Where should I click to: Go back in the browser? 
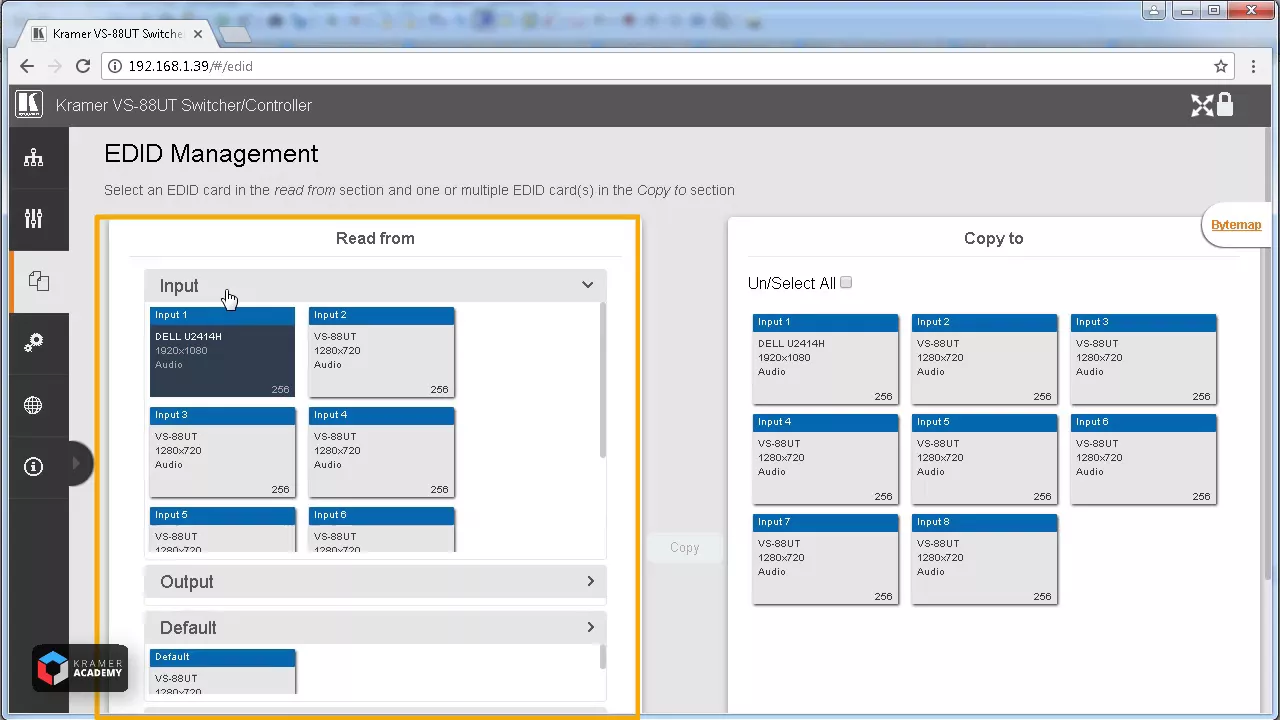pos(27,66)
